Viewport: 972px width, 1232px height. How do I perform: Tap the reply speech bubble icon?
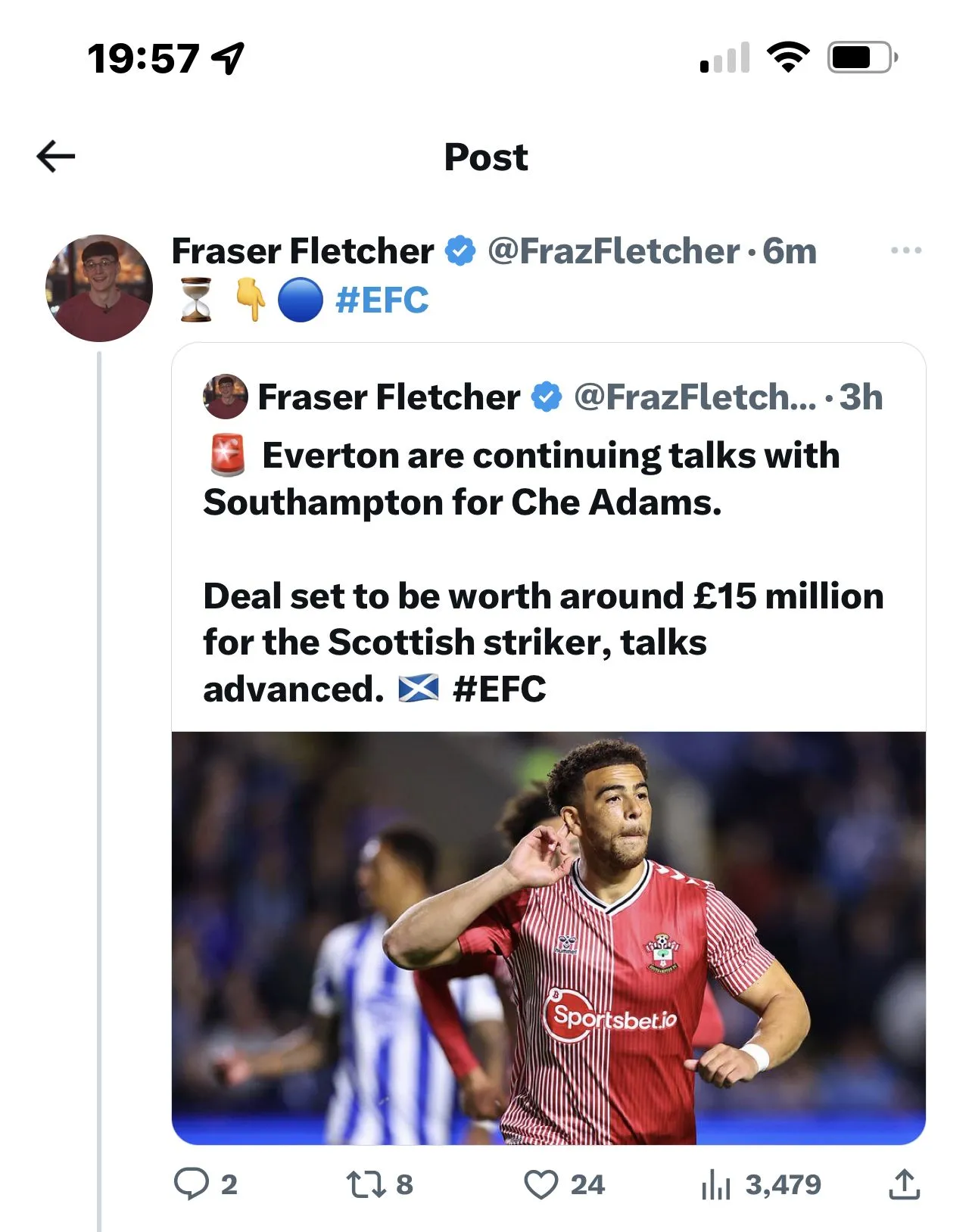(x=191, y=1184)
